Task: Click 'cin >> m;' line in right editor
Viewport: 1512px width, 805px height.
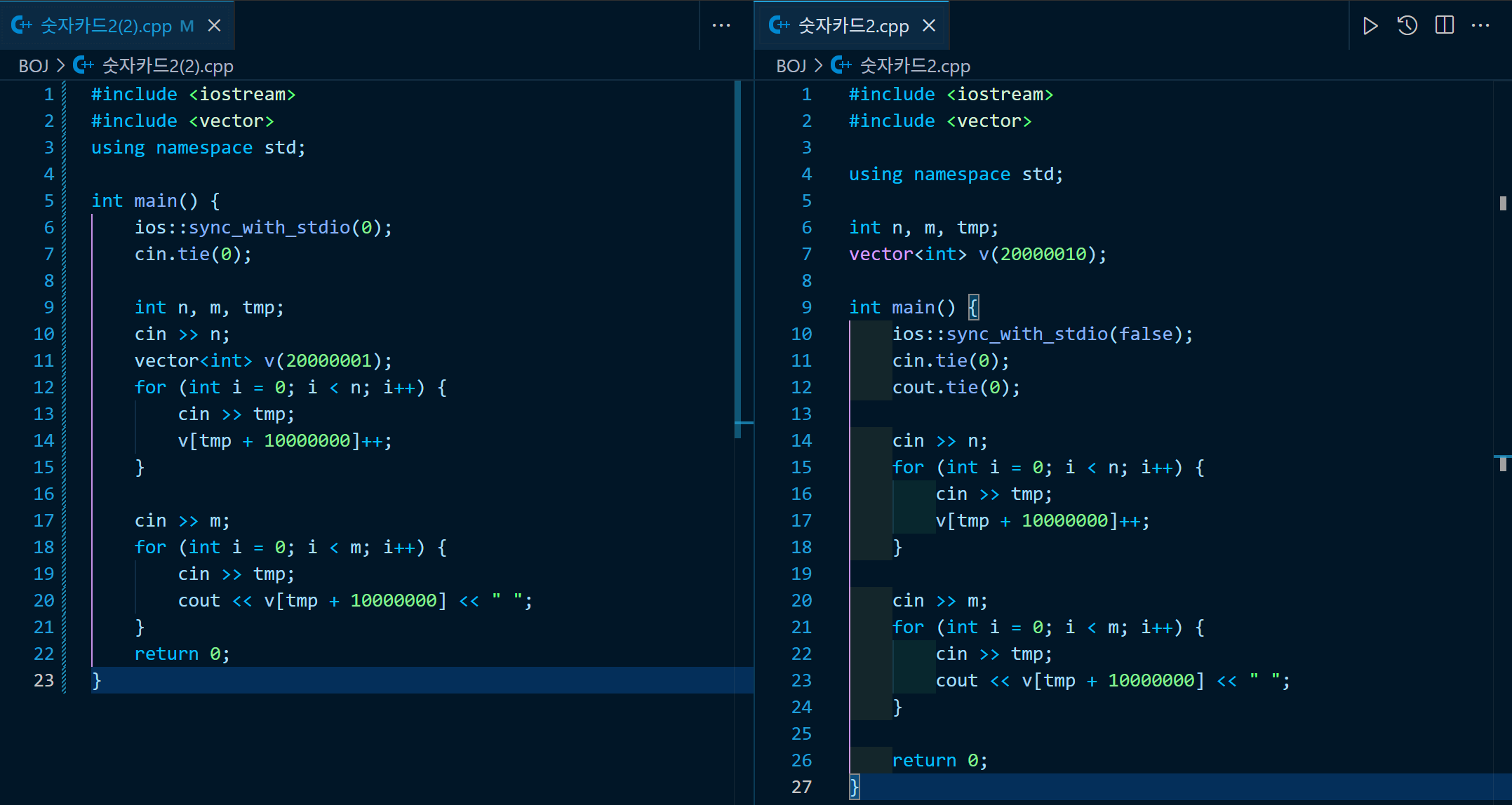Action: click(940, 601)
